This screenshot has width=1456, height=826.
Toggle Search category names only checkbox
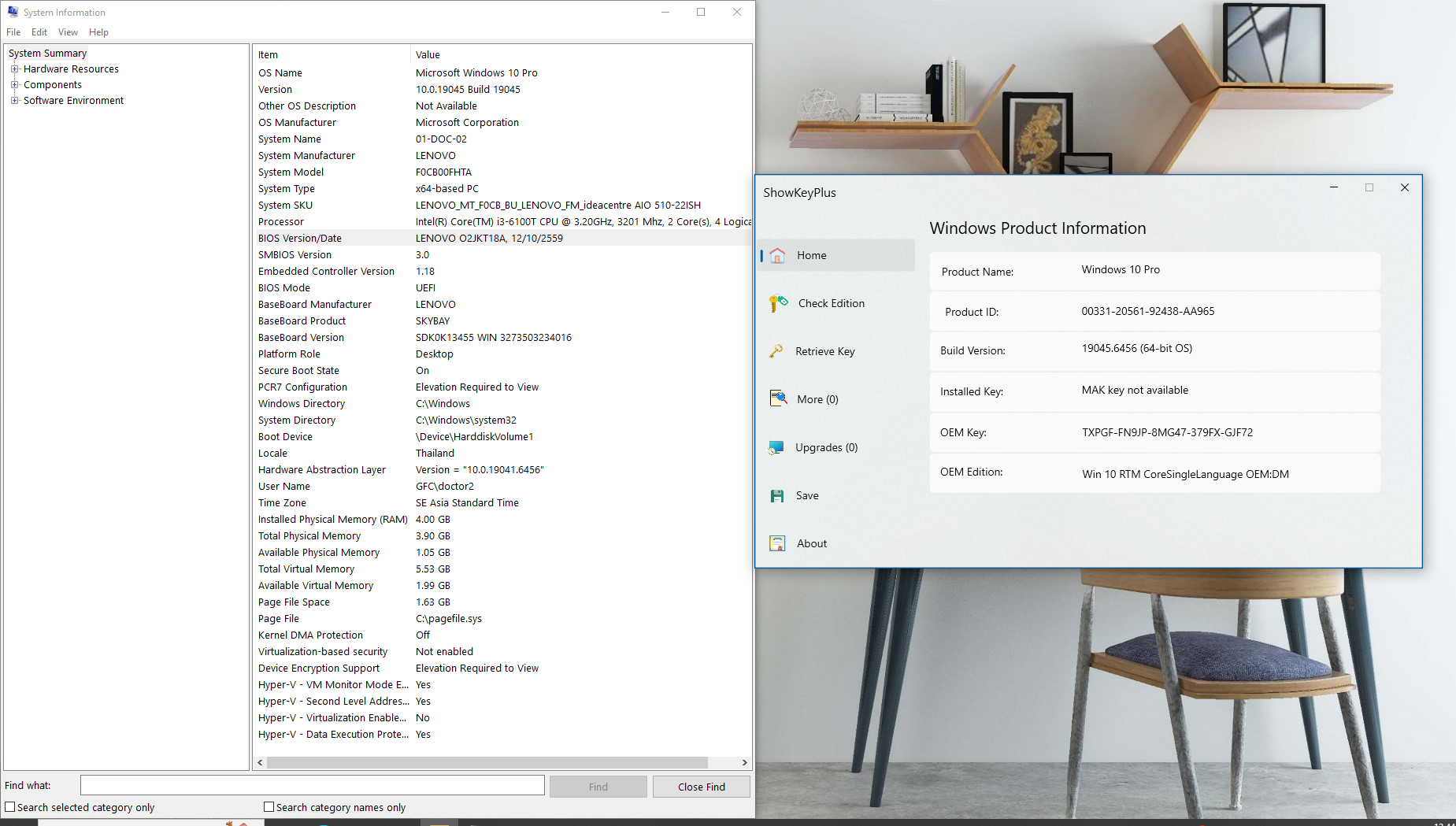[x=269, y=807]
